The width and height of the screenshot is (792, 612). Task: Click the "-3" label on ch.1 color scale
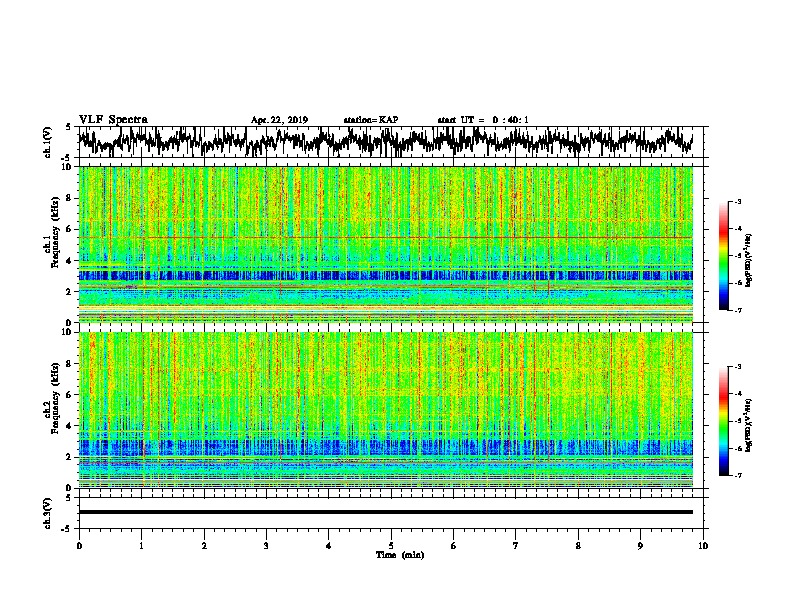tap(738, 202)
